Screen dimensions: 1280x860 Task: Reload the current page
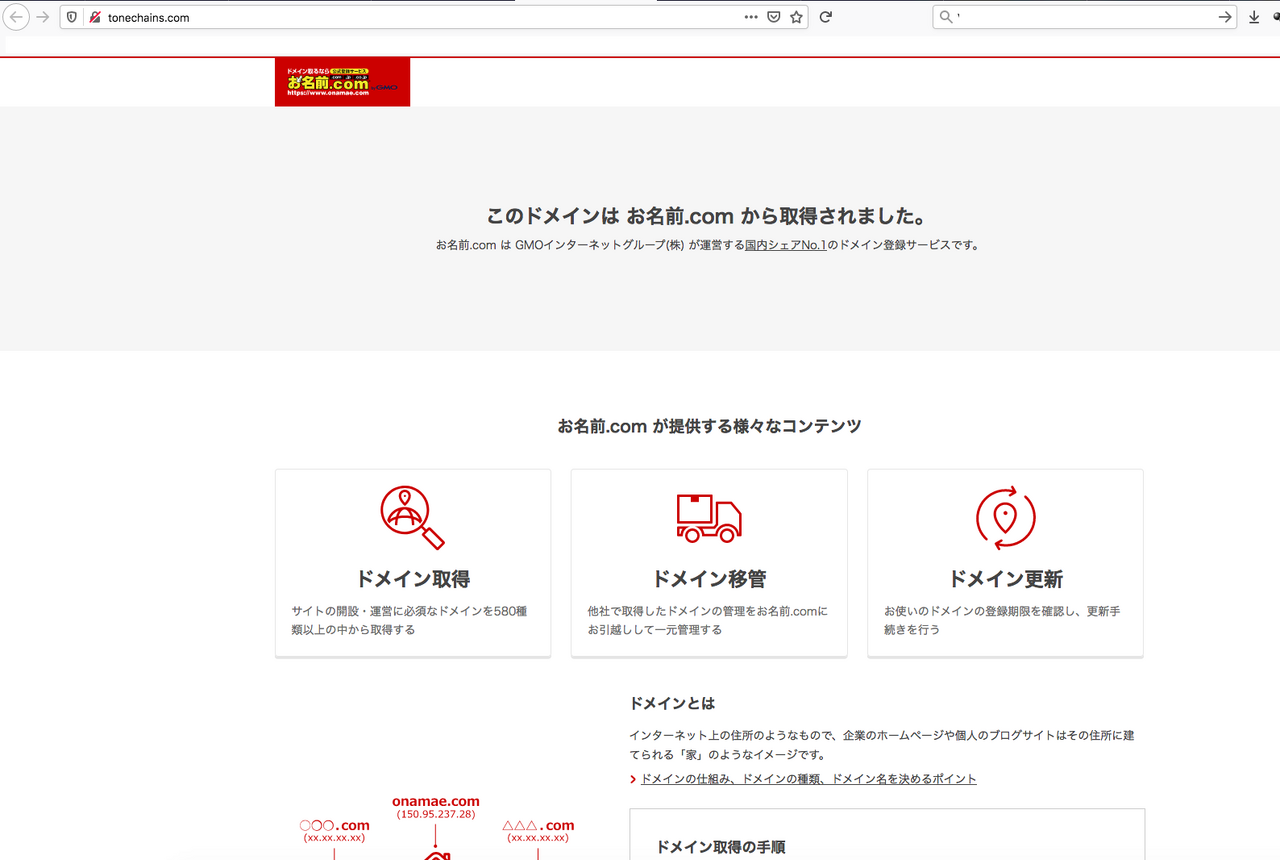pos(826,17)
